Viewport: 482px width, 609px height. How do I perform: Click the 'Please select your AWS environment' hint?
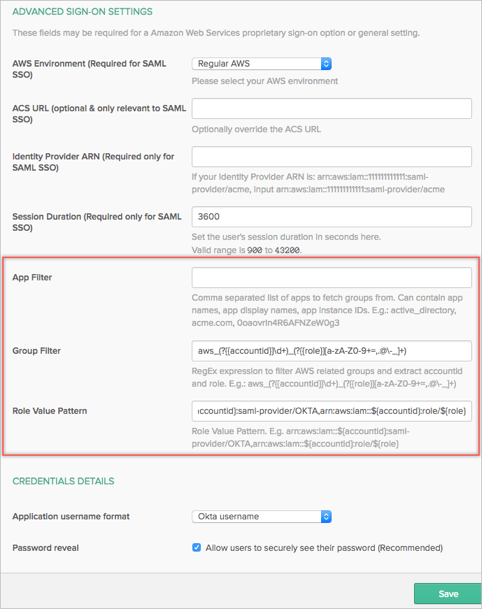pyautogui.click(x=264, y=81)
